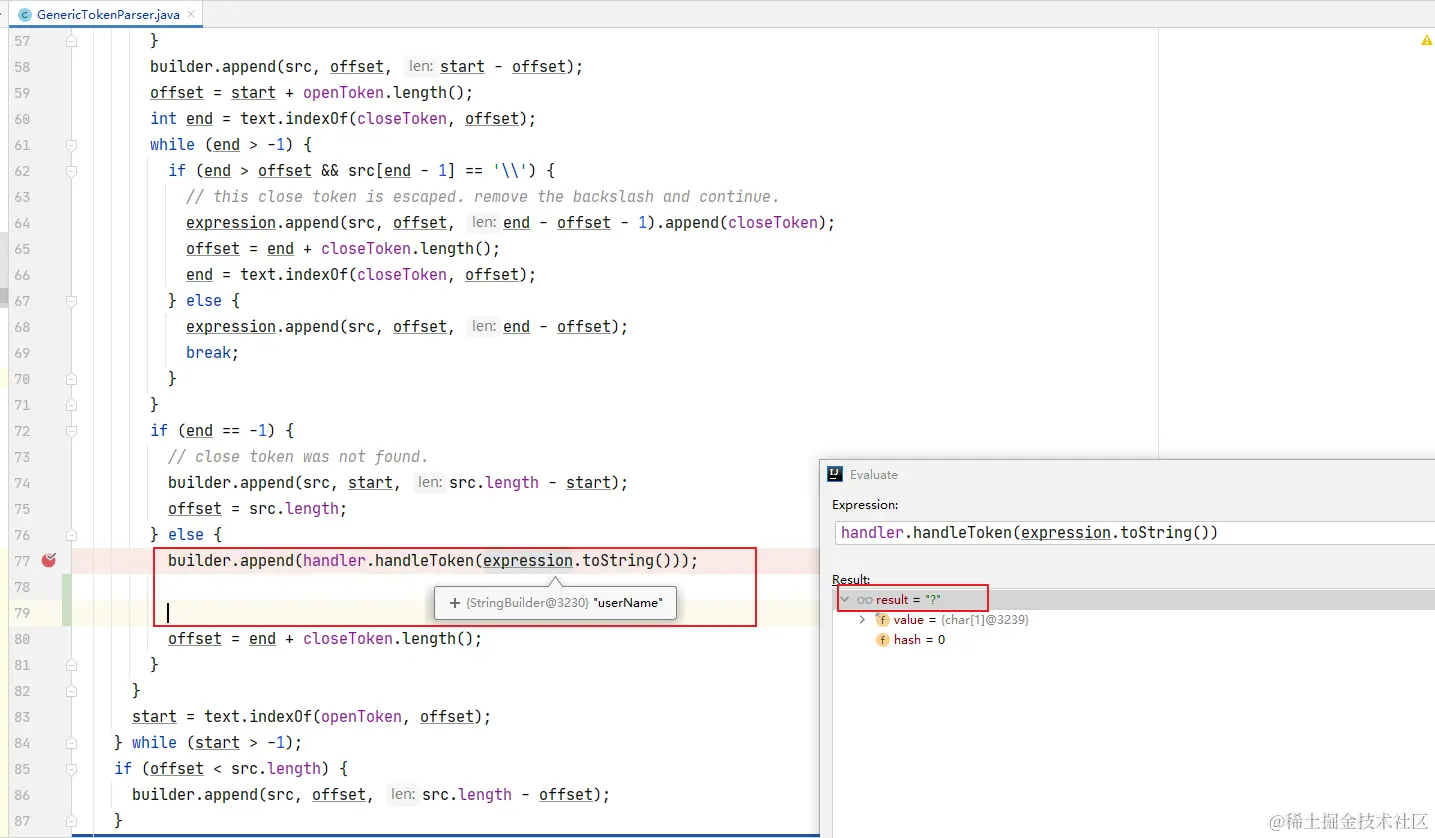Toggle the fold marker on line 70
Viewport: 1435px width, 838px height.
point(71,379)
